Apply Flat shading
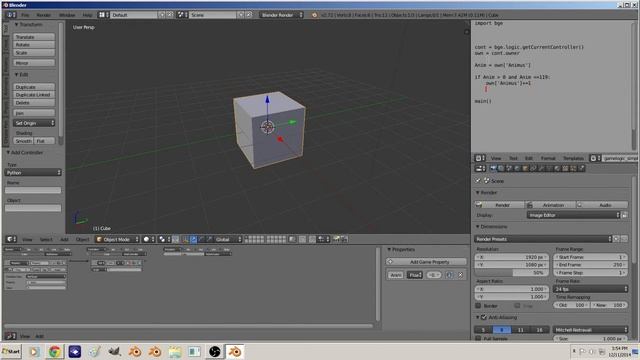 tap(44, 141)
